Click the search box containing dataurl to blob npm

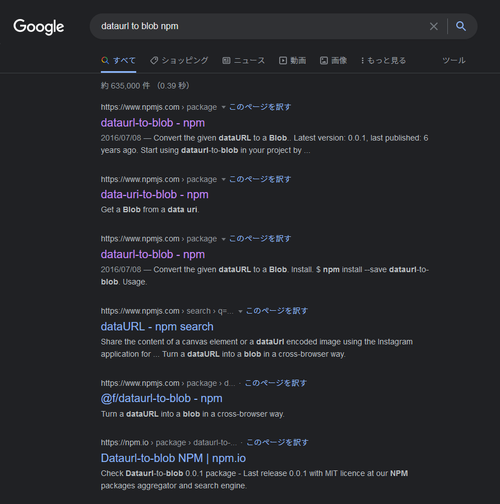[283, 26]
